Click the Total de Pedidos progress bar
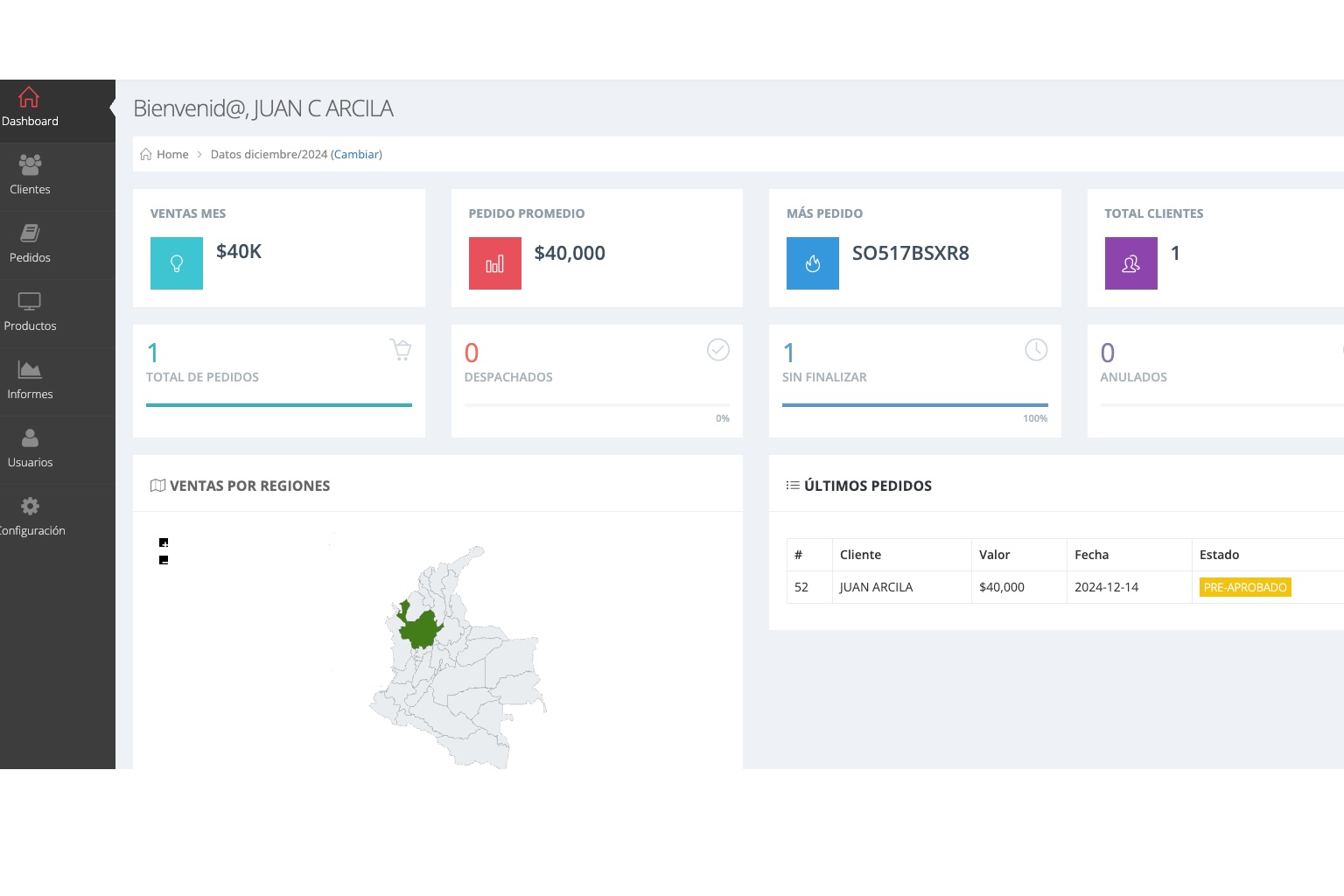Screen dimensions: 1344x896 tap(279, 405)
